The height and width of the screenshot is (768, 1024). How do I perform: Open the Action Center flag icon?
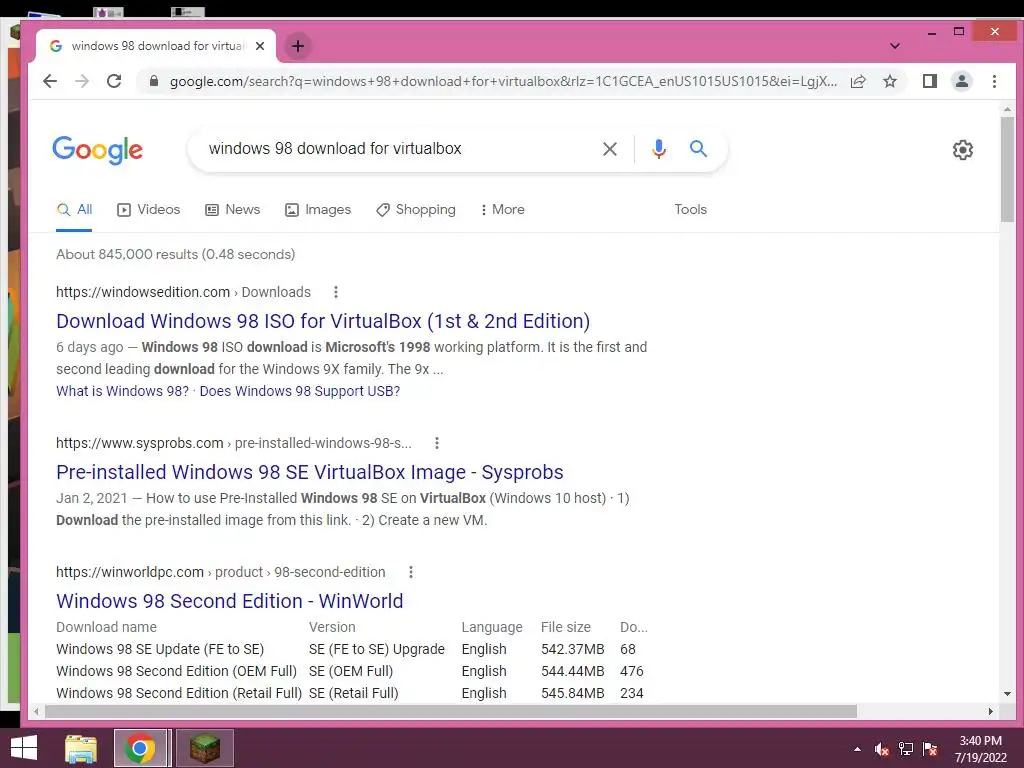click(930, 749)
